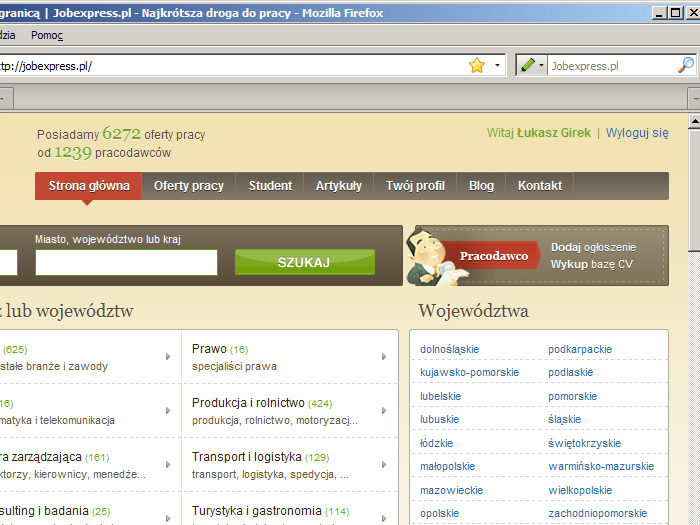This screenshot has width=700, height=525.
Task: Open the Kontakt tab
Action: pos(540,186)
